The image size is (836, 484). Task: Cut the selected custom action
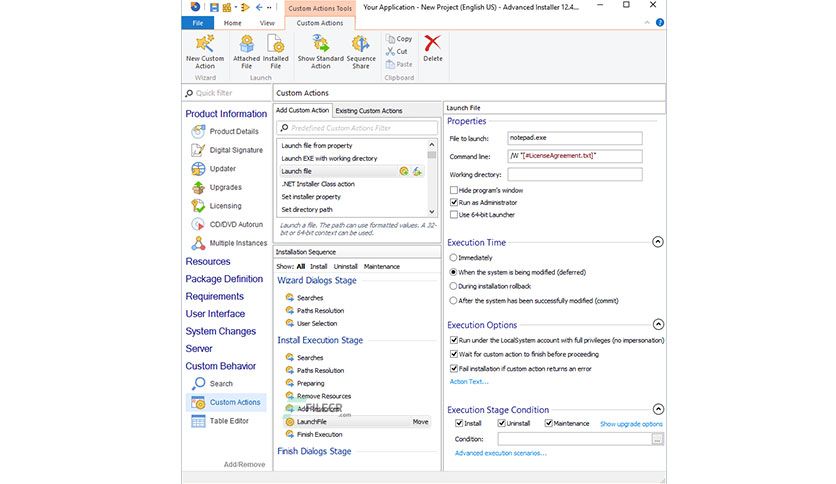click(x=397, y=52)
